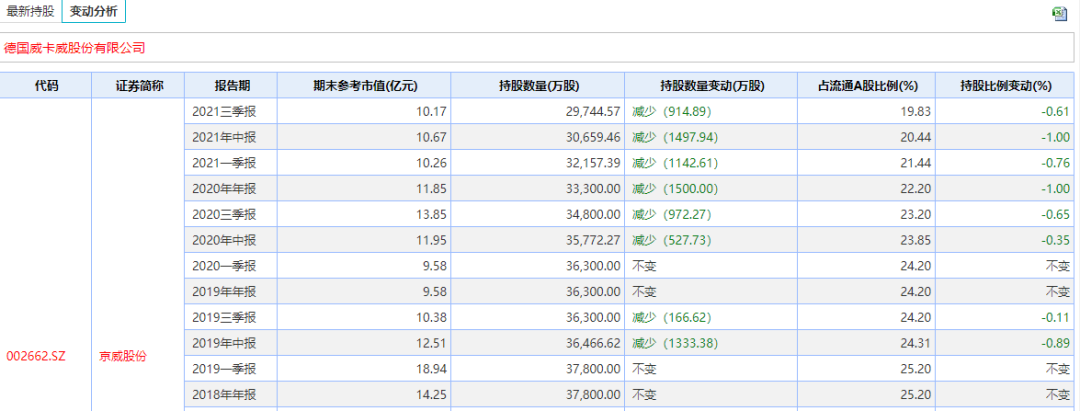Click market value 11.95
1080x411 pixels.
(x=432, y=240)
